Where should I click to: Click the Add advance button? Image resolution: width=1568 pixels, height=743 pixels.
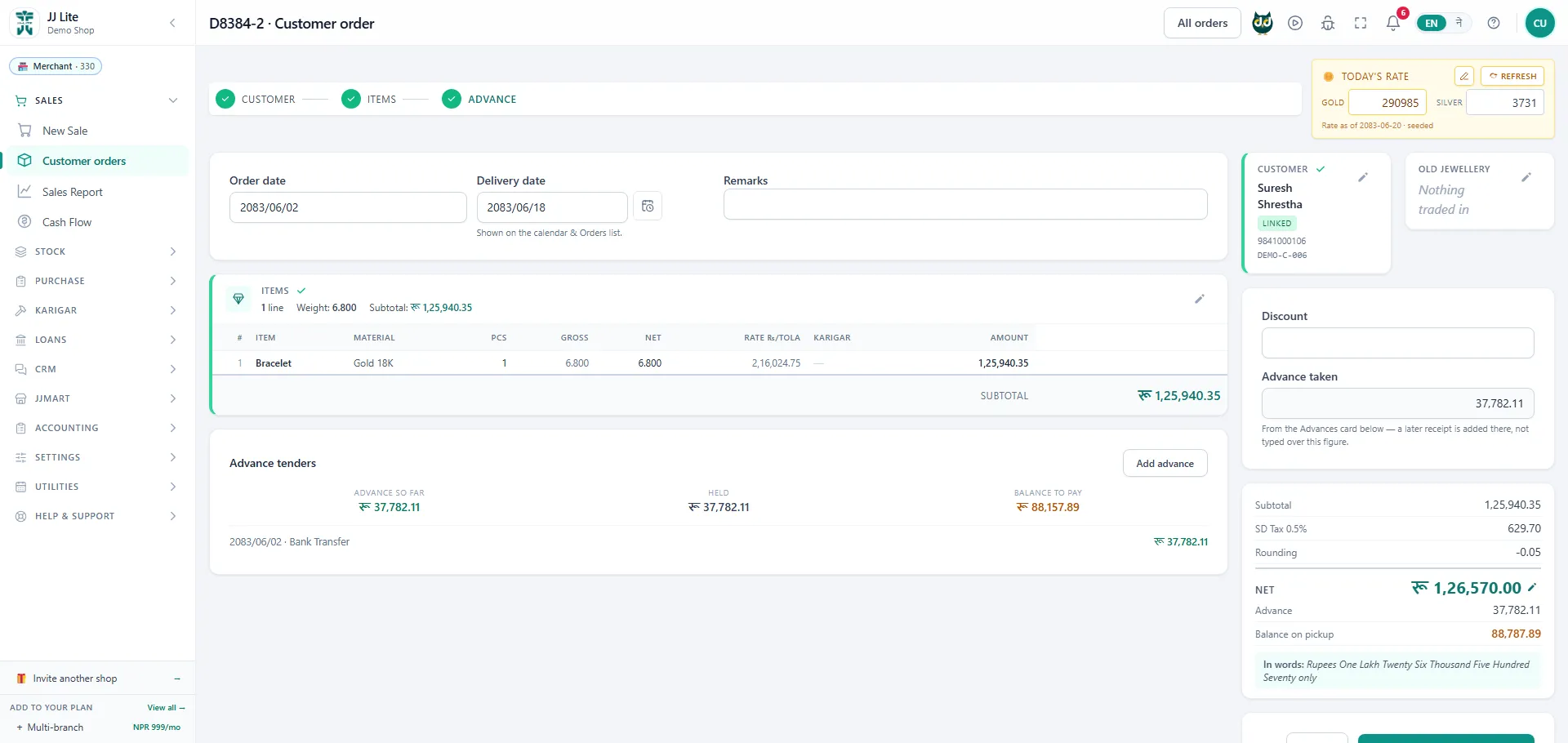[1165, 463]
